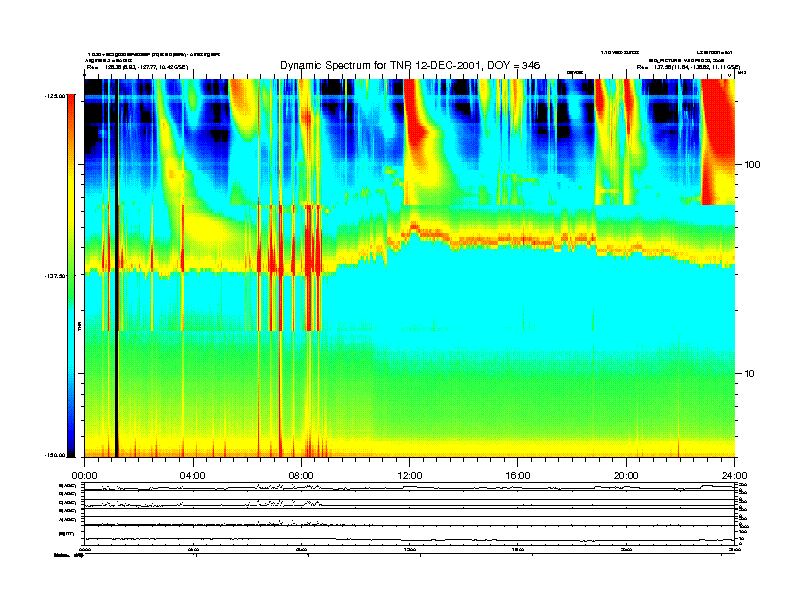
Task: Click the -137.50 colorbar midpoint label
Action: (x=55, y=276)
